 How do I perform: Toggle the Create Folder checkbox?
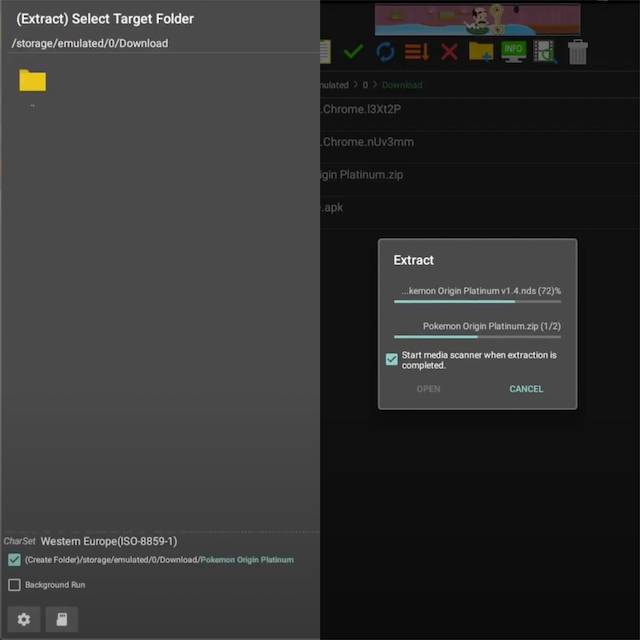pos(14,560)
